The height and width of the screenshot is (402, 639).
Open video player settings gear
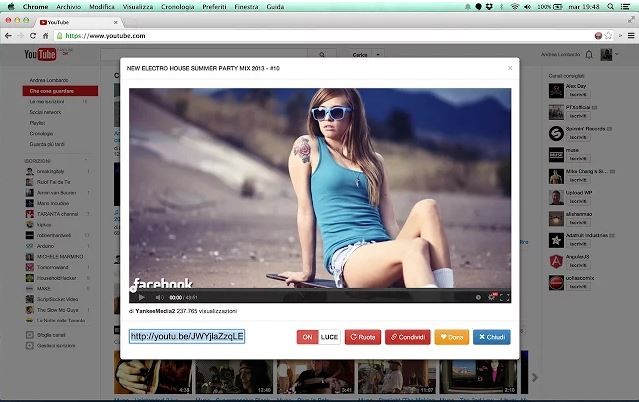(491, 297)
